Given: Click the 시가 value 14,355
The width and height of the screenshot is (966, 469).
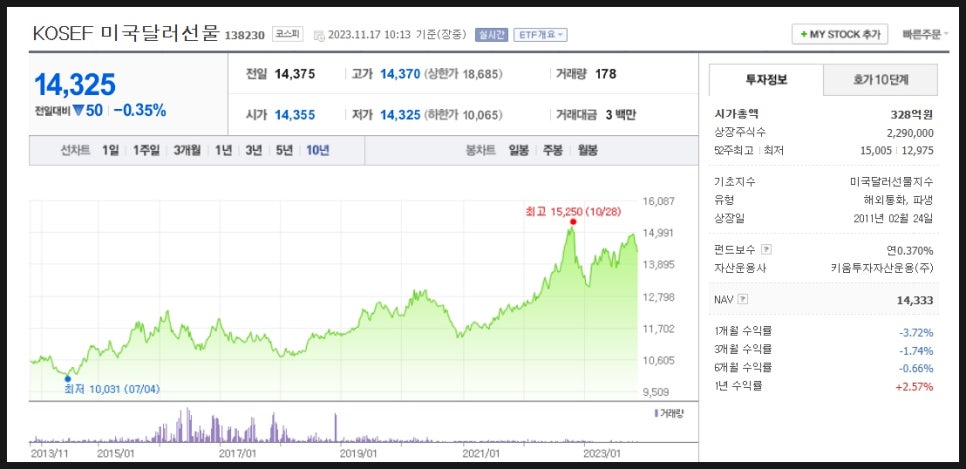Looking at the screenshot, I should tap(294, 115).
